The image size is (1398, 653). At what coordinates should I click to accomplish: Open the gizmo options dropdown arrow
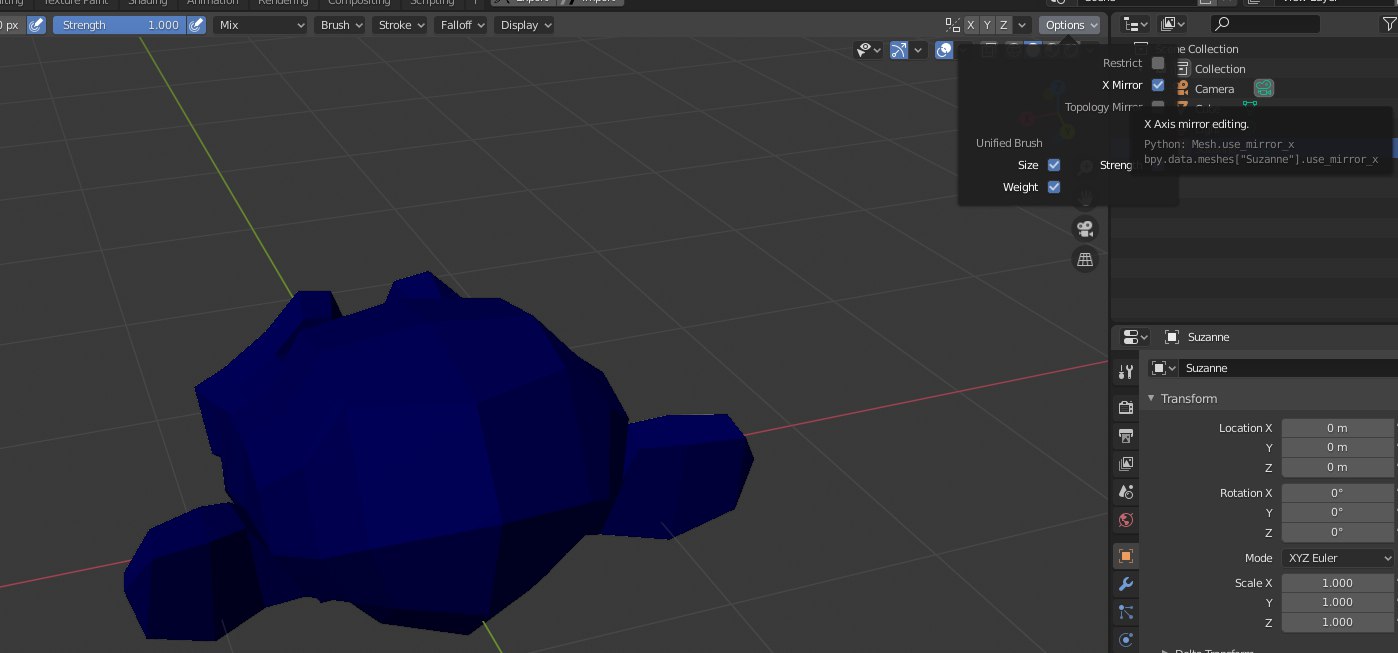[918, 50]
